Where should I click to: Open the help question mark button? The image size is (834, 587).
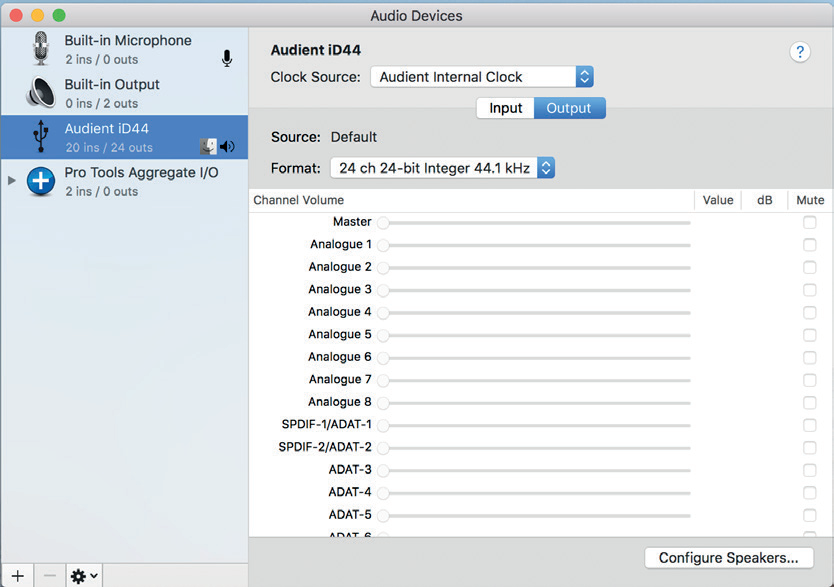click(799, 52)
